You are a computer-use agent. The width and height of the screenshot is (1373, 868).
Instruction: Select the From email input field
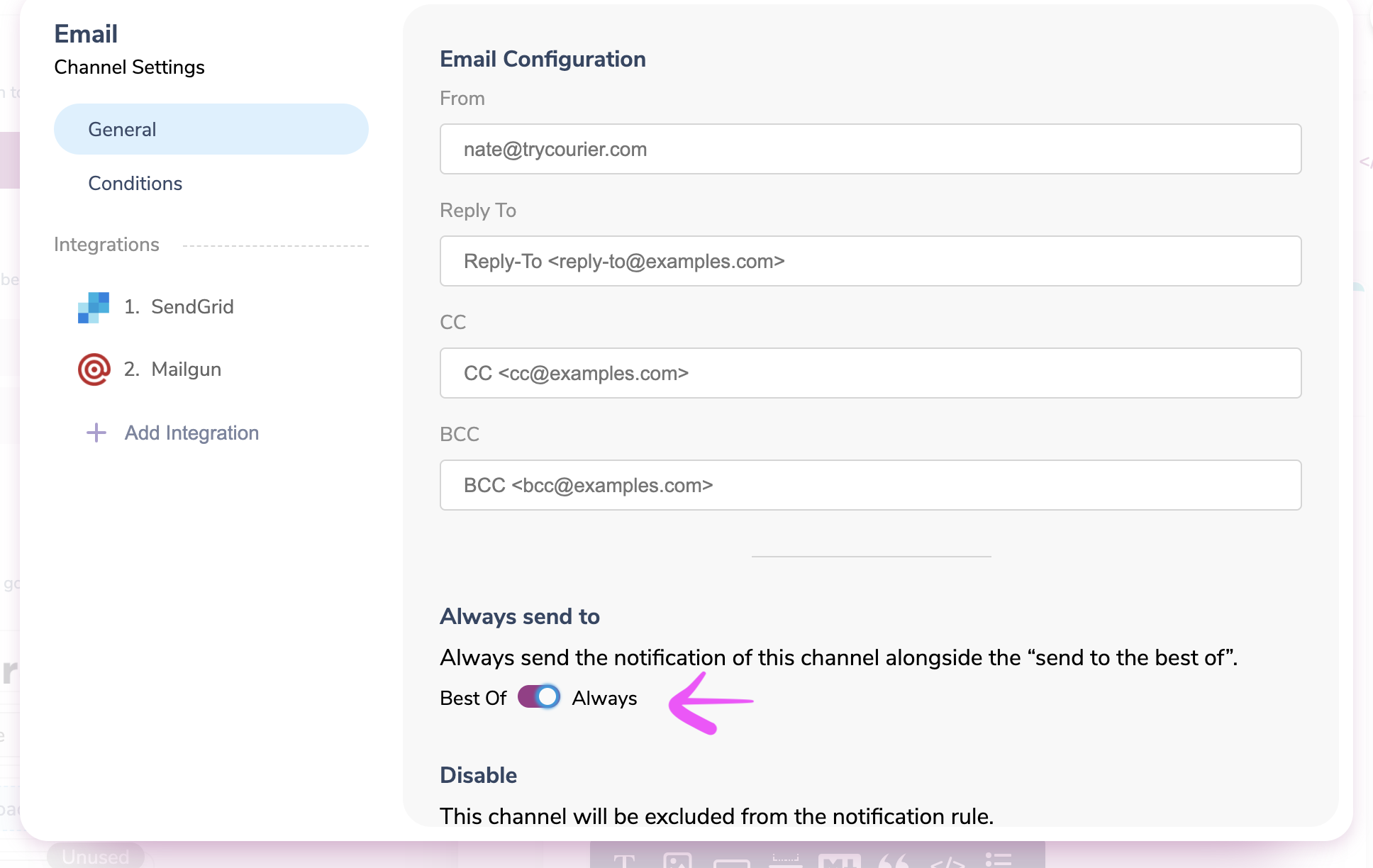point(871,149)
